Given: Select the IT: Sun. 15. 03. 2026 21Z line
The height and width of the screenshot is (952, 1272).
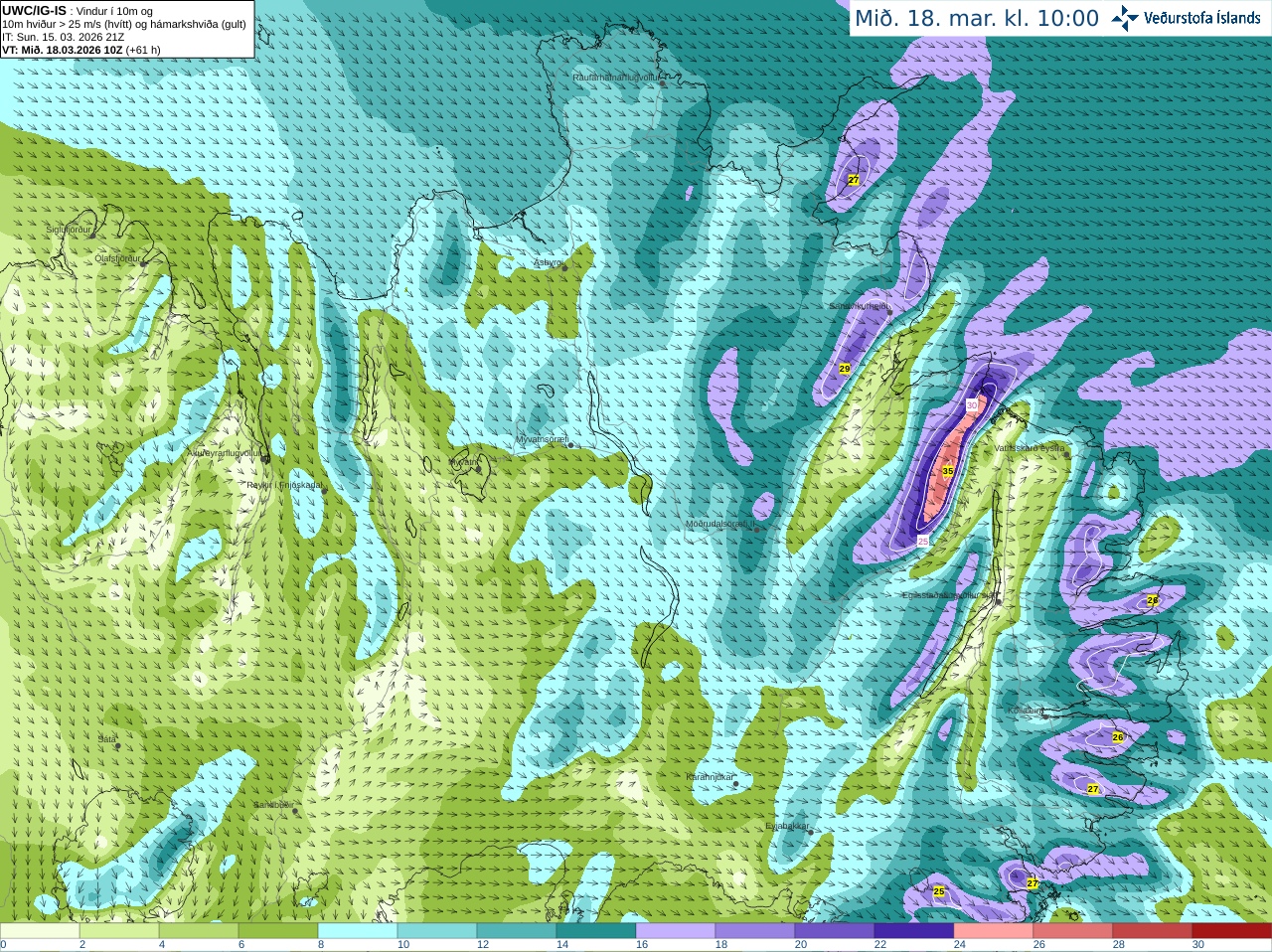Looking at the screenshot, I should coord(63,37).
